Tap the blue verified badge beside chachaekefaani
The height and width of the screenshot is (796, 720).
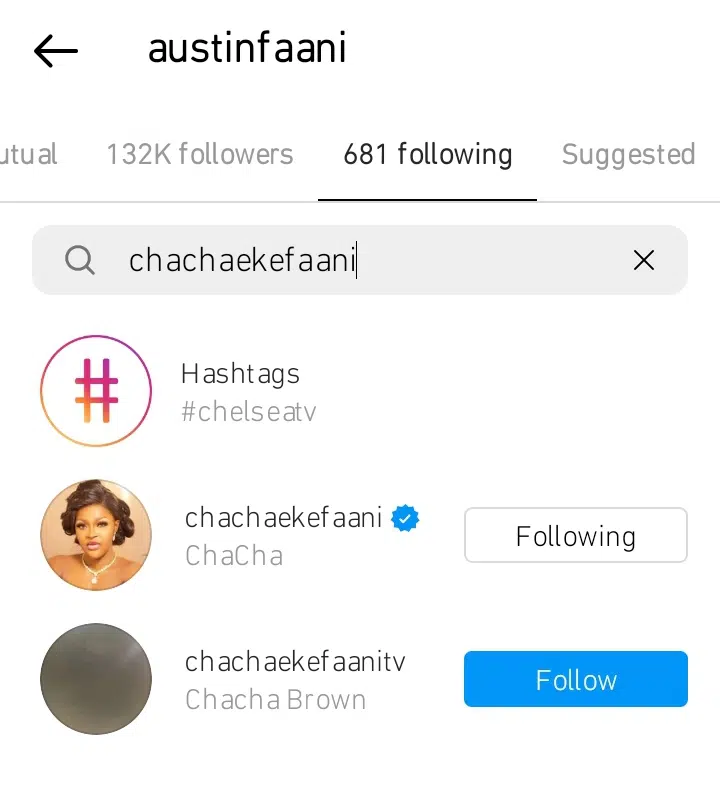click(405, 518)
